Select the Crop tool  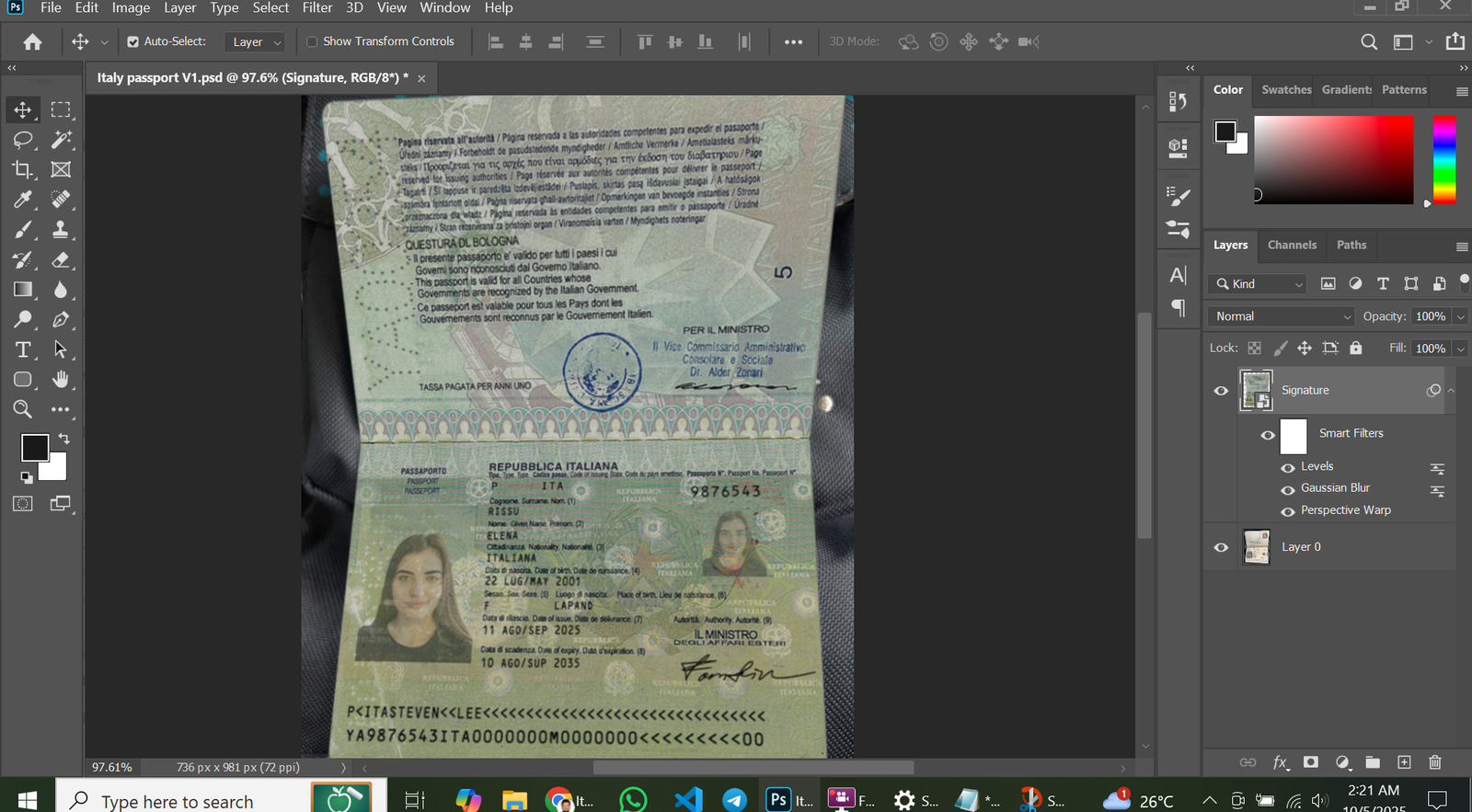coord(23,169)
